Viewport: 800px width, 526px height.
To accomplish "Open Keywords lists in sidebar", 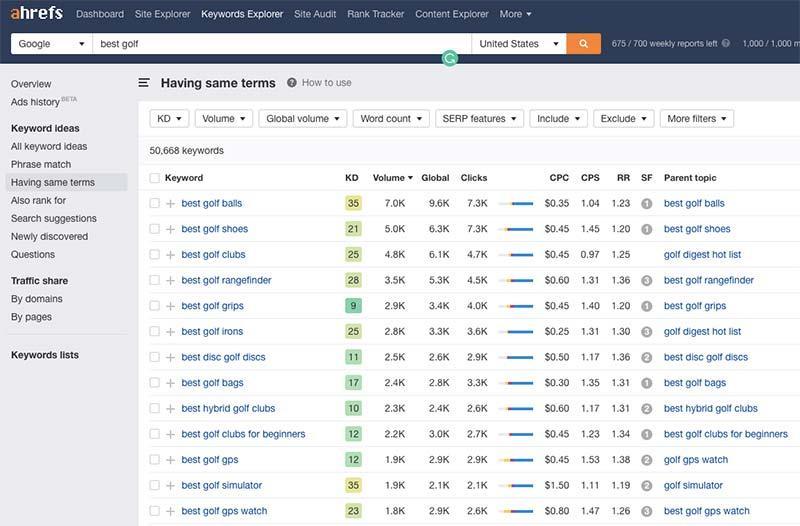I will 45,355.
